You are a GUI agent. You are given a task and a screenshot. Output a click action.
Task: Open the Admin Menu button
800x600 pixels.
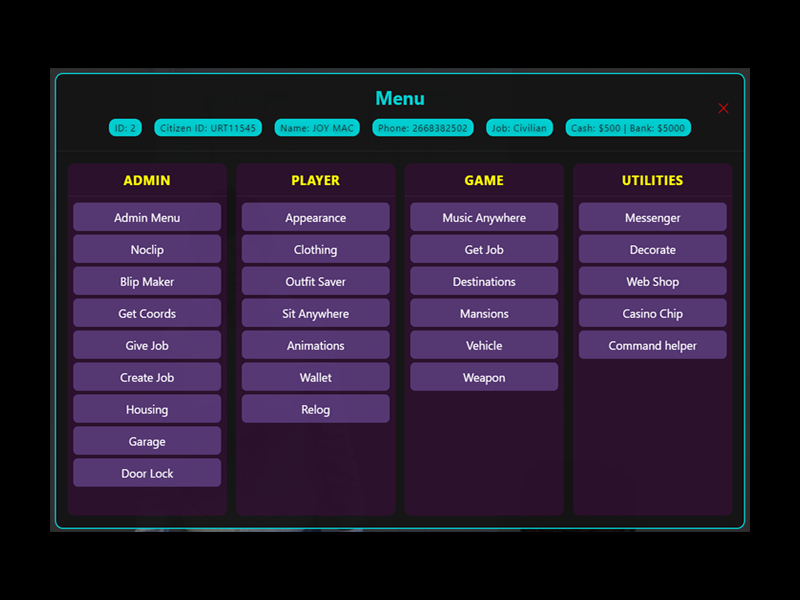(x=147, y=218)
